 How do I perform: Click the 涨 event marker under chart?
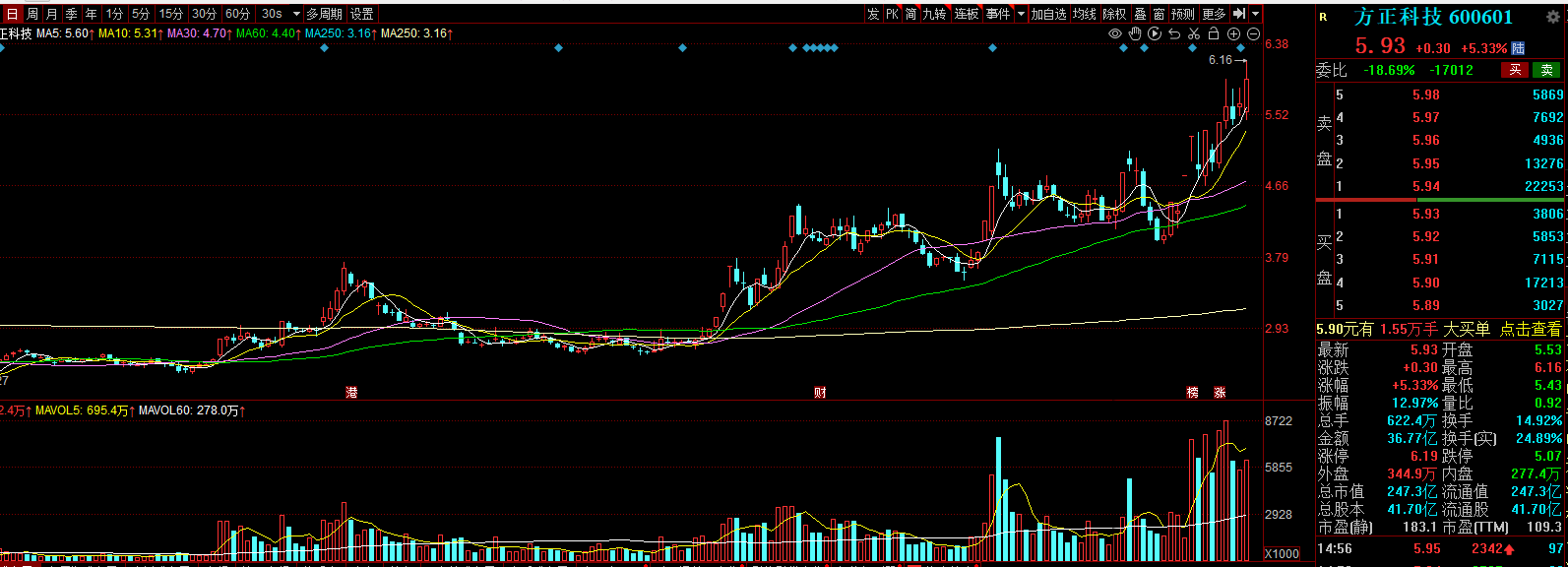[1220, 393]
